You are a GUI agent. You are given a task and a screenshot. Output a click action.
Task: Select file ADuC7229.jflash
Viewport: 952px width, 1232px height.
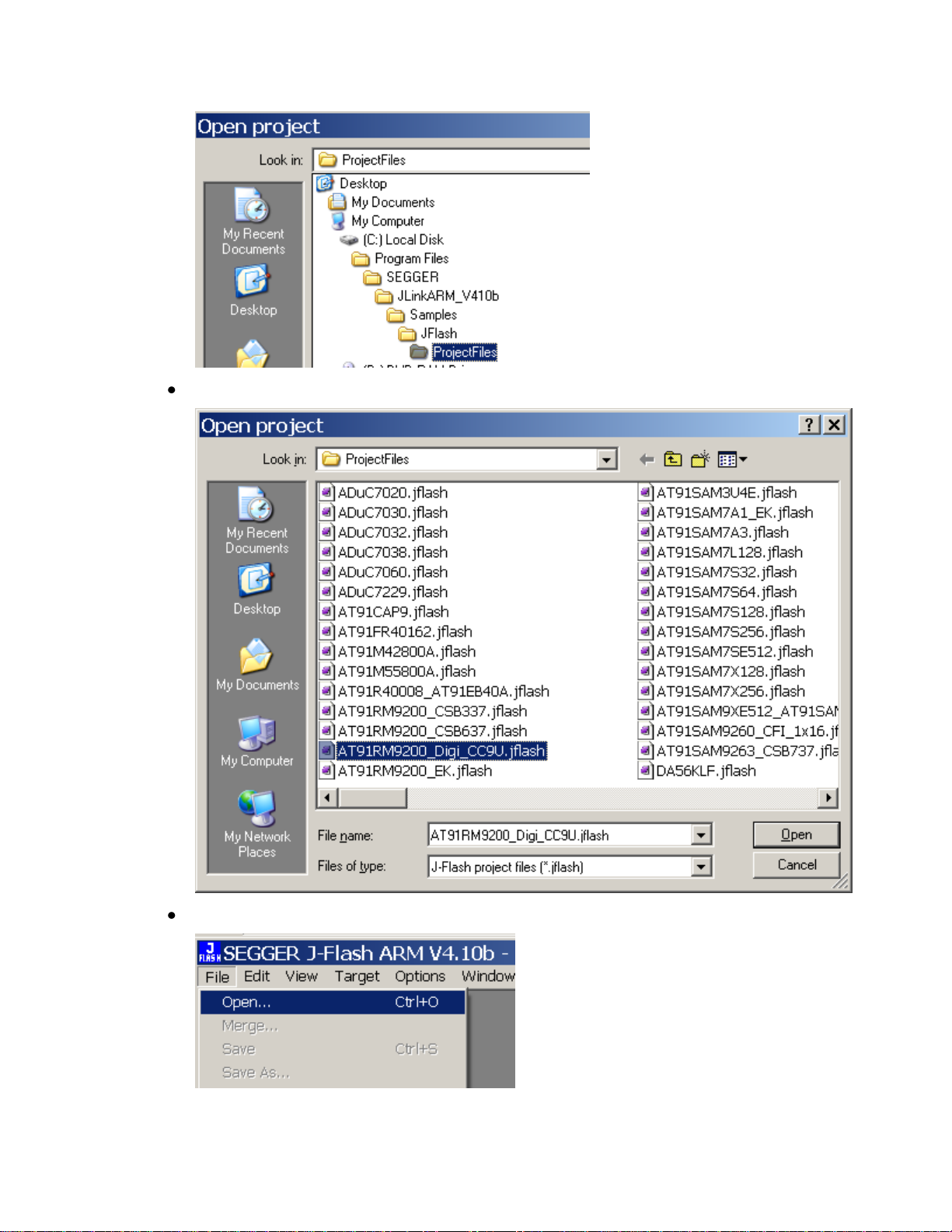point(385,592)
